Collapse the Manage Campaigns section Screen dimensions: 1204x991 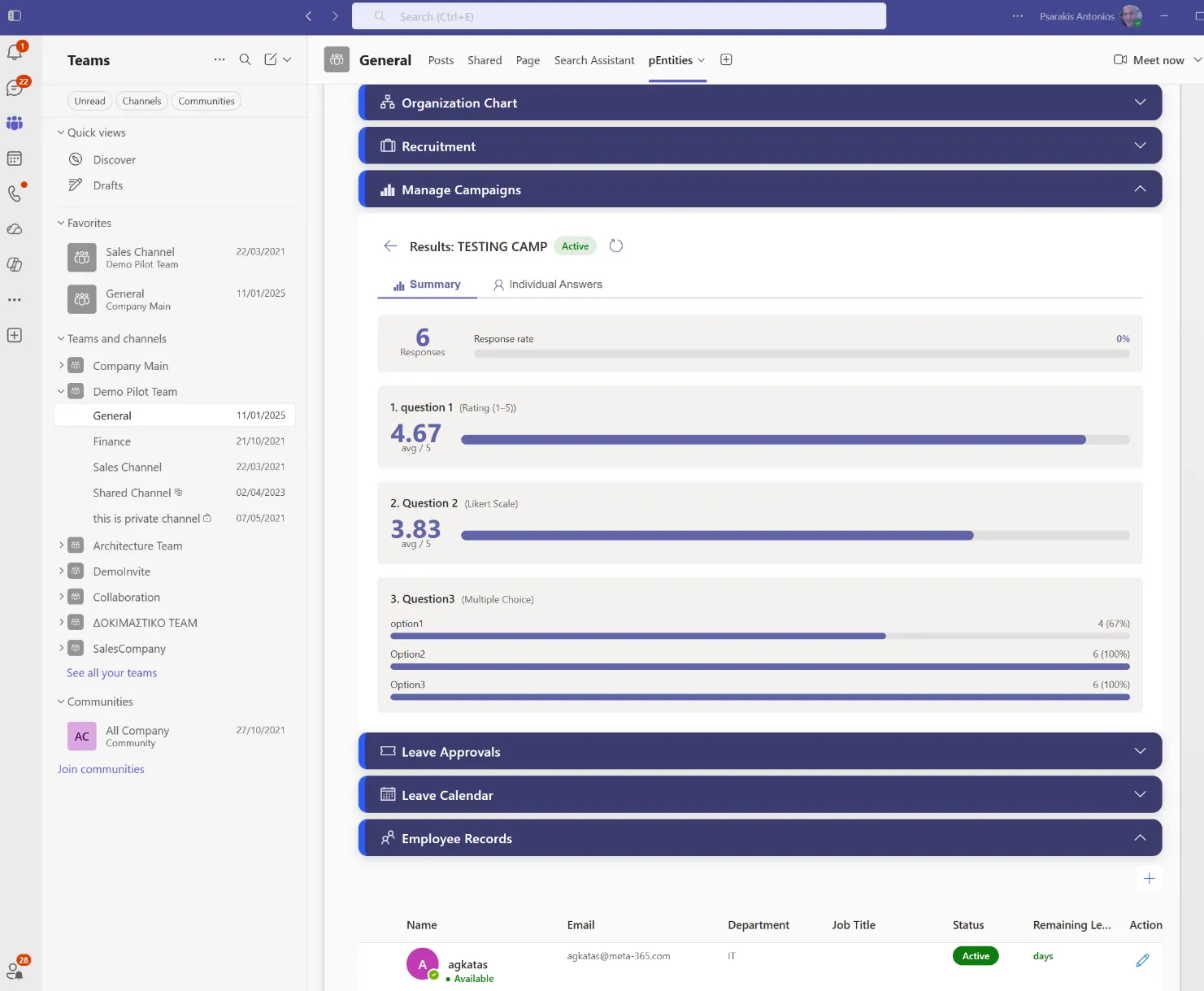[760, 189]
